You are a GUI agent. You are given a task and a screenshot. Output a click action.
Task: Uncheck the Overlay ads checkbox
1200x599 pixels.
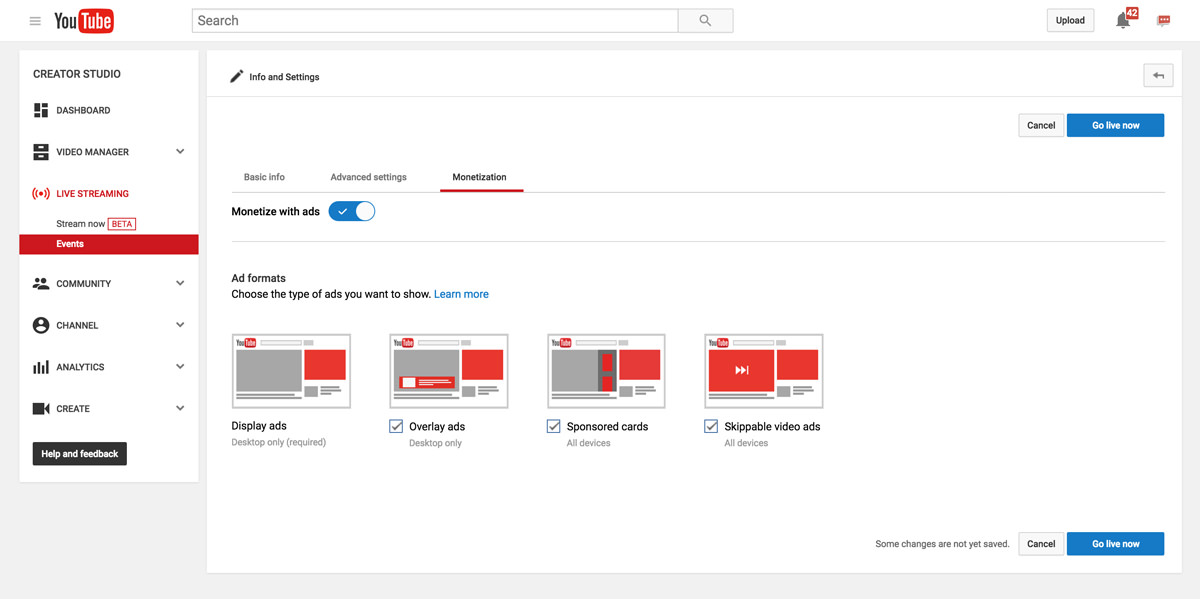click(397, 427)
